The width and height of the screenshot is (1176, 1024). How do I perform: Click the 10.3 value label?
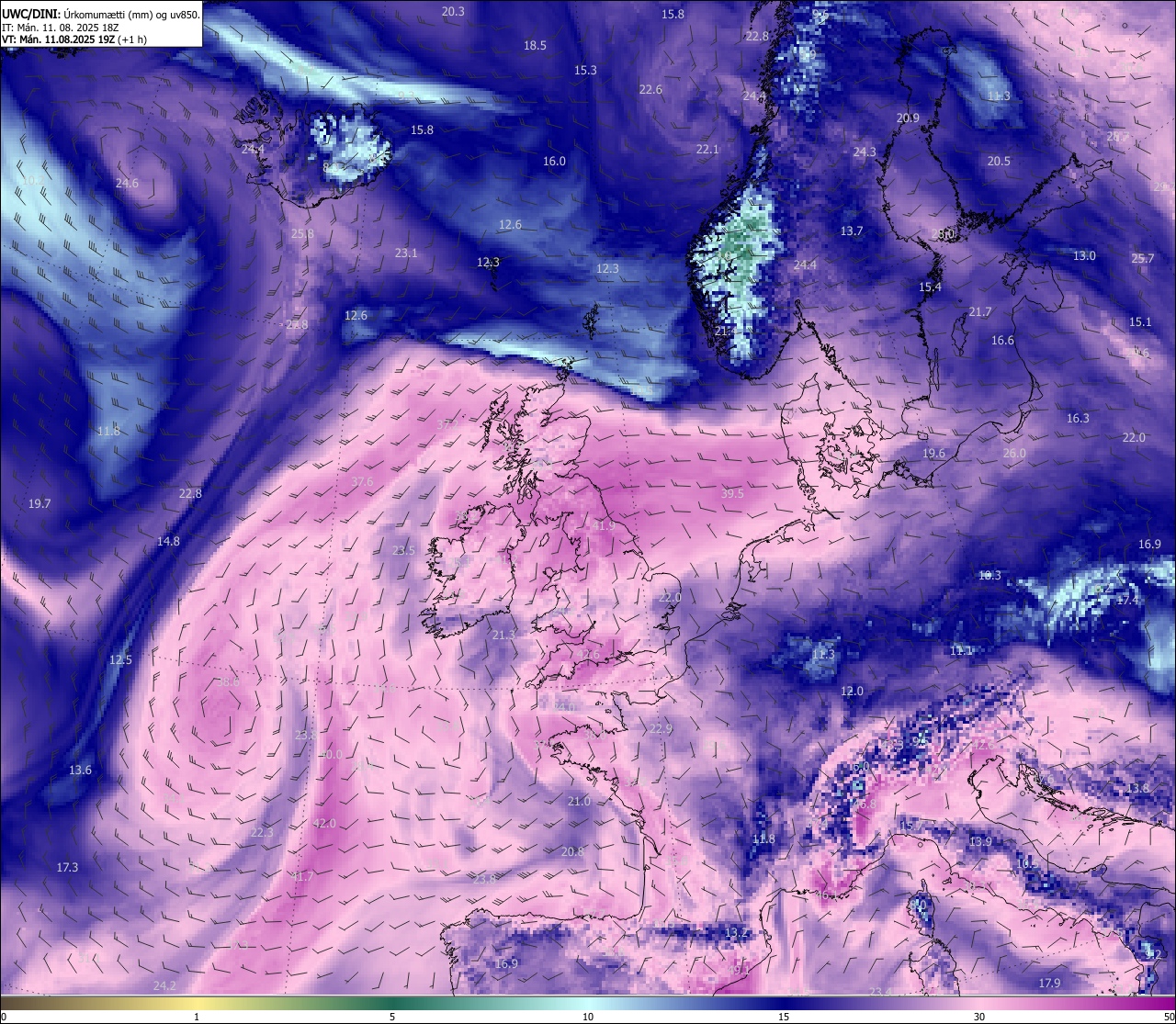(x=989, y=576)
